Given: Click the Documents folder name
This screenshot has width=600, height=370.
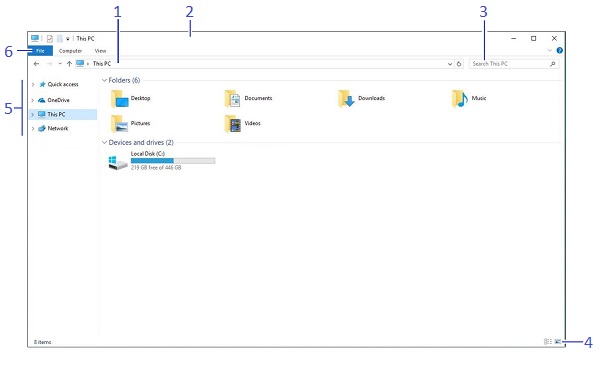Looking at the screenshot, I should click(258, 98).
